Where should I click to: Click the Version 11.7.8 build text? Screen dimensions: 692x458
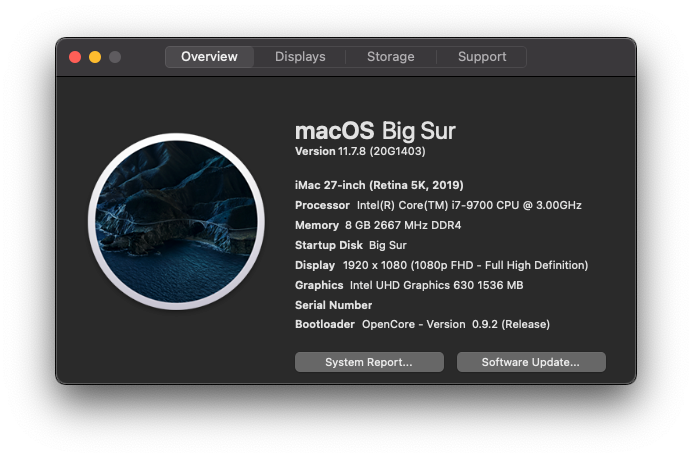click(360, 151)
